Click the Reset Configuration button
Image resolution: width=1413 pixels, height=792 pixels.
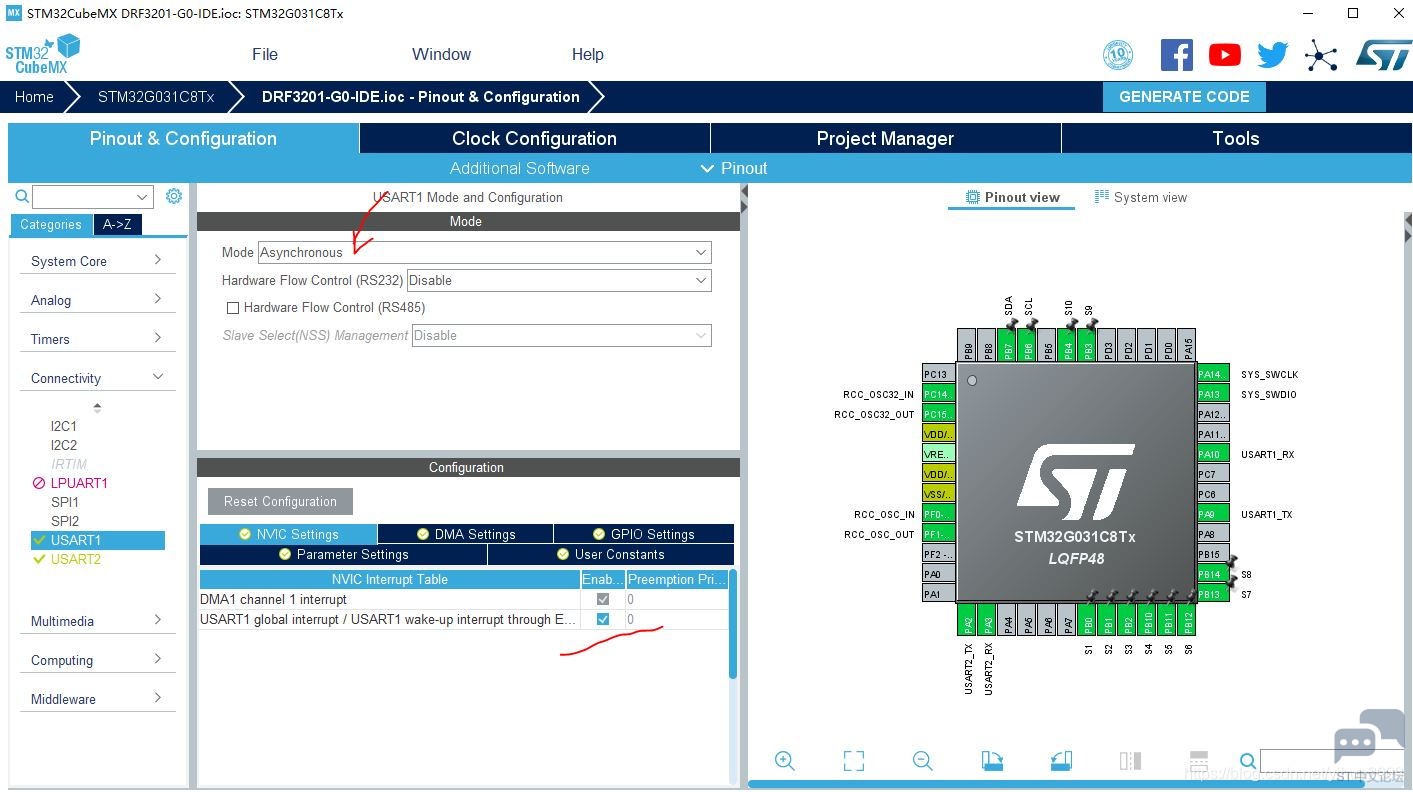(280, 501)
